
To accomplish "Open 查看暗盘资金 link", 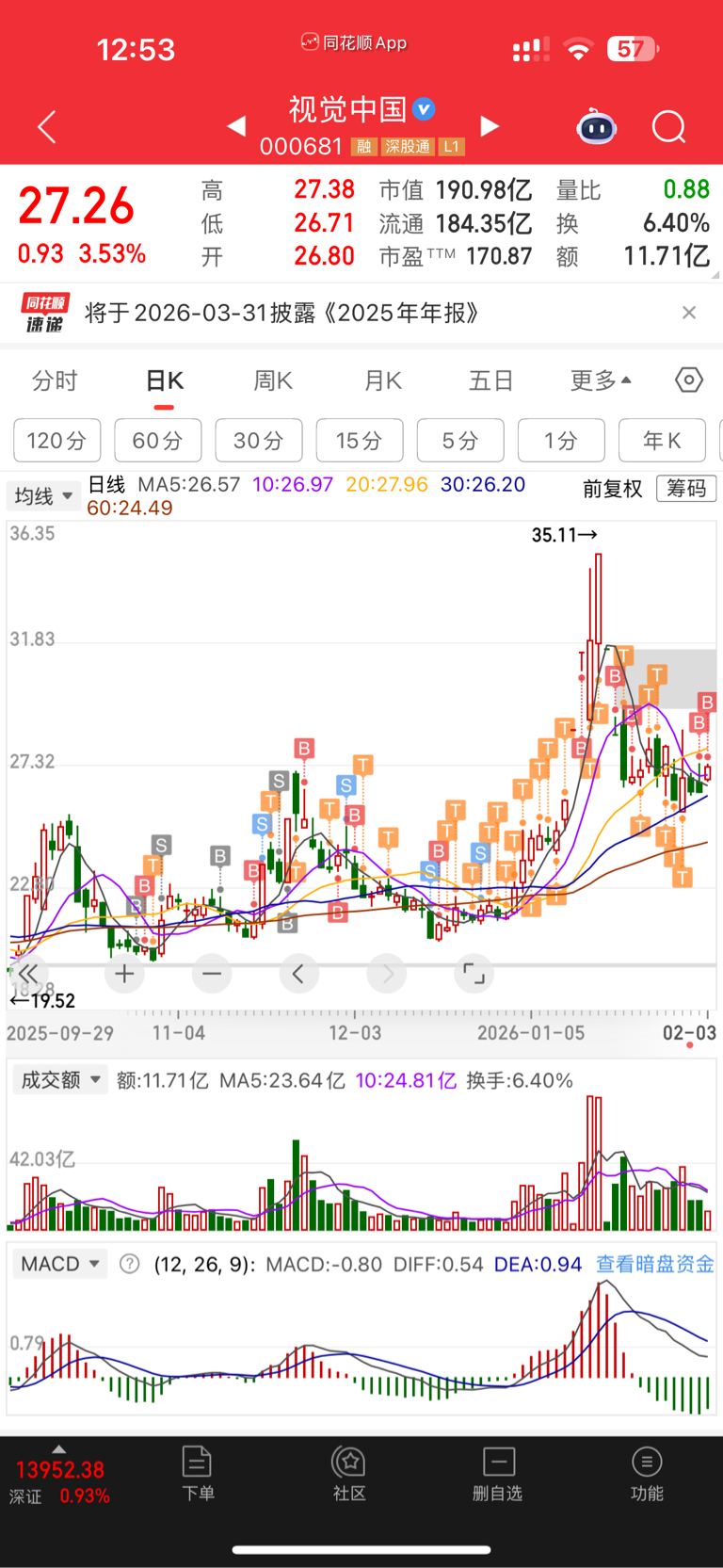I will (x=655, y=1264).
